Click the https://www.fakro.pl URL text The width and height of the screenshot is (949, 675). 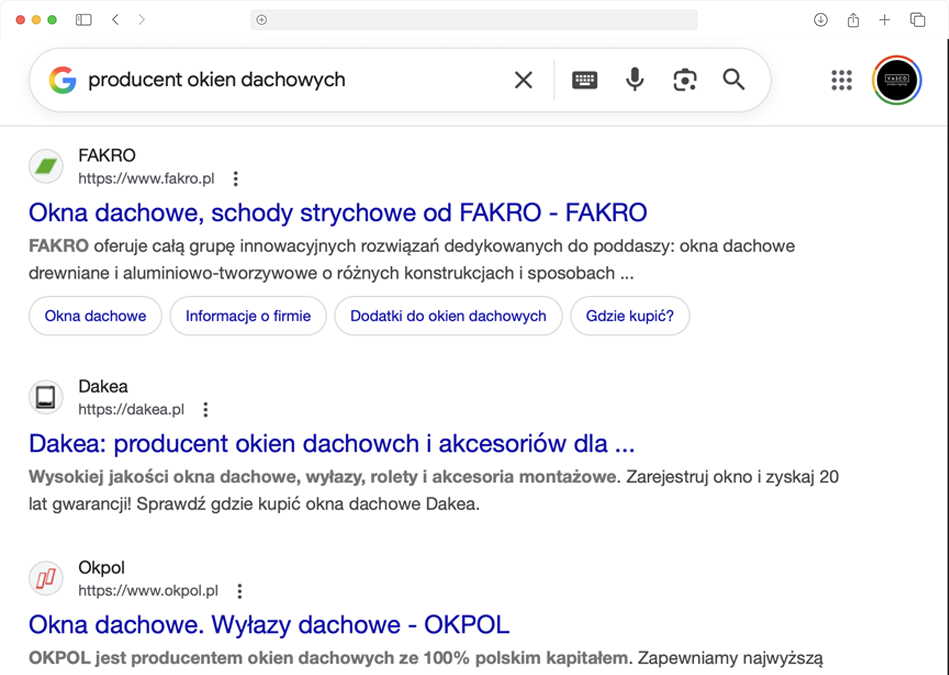(146, 179)
